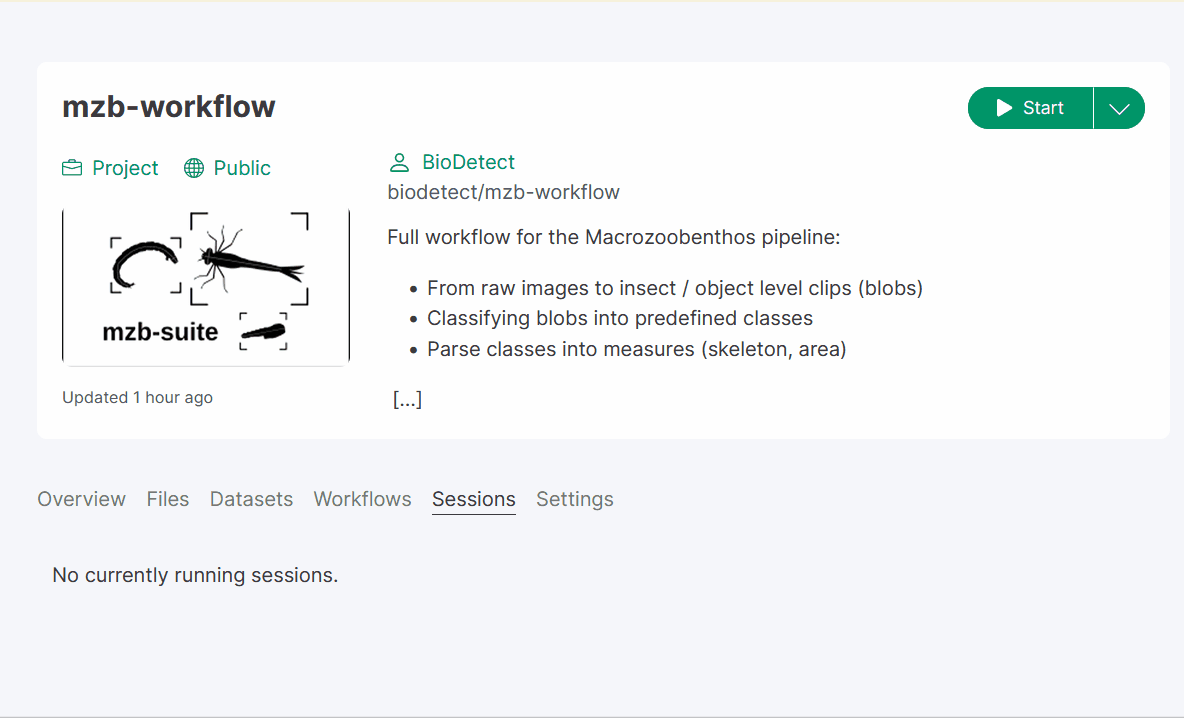Click the mzb-suite project thumbnail image
This screenshot has height=718, width=1184.
[205, 288]
